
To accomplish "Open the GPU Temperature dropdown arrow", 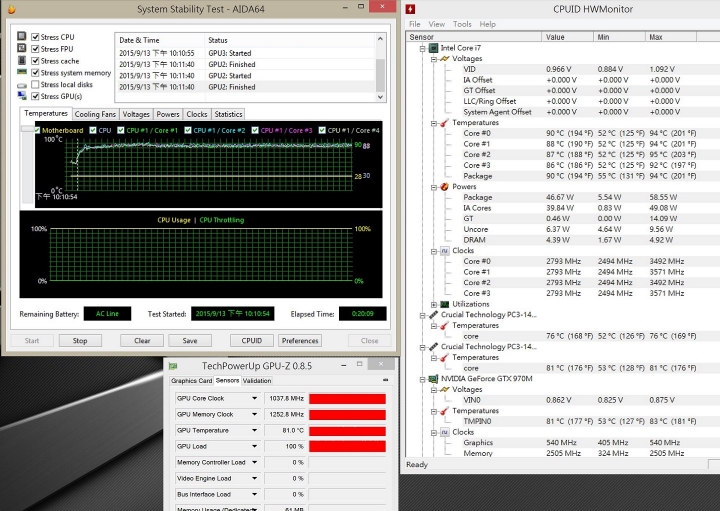I will (x=254, y=430).
